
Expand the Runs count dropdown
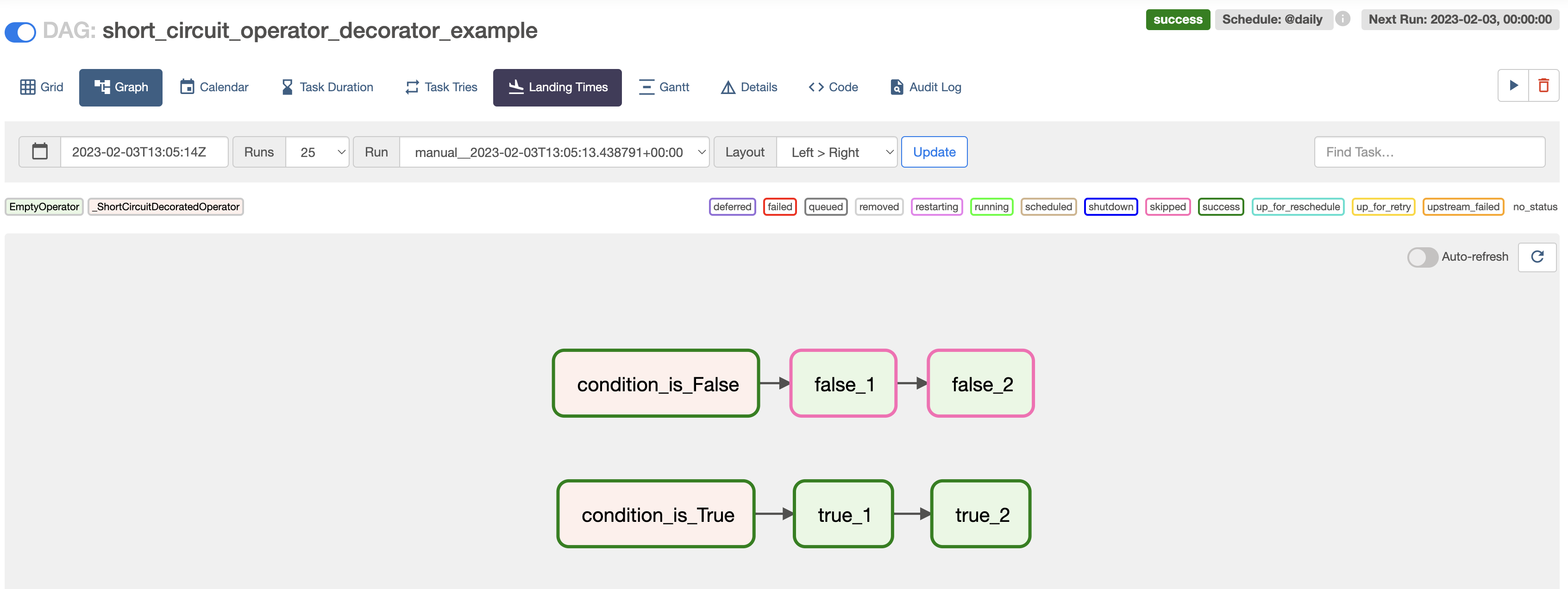pos(316,152)
